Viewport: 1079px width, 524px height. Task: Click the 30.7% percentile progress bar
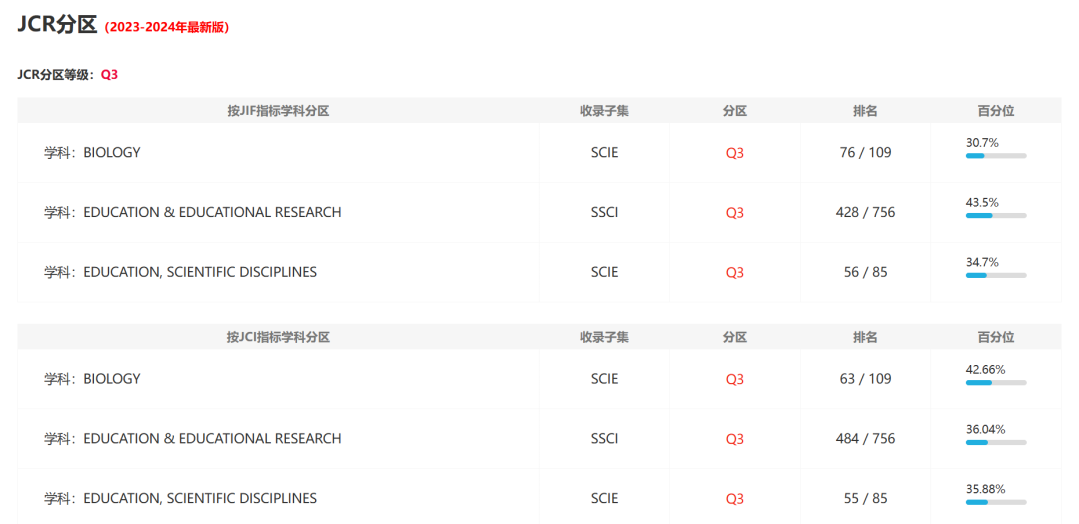(996, 156)
